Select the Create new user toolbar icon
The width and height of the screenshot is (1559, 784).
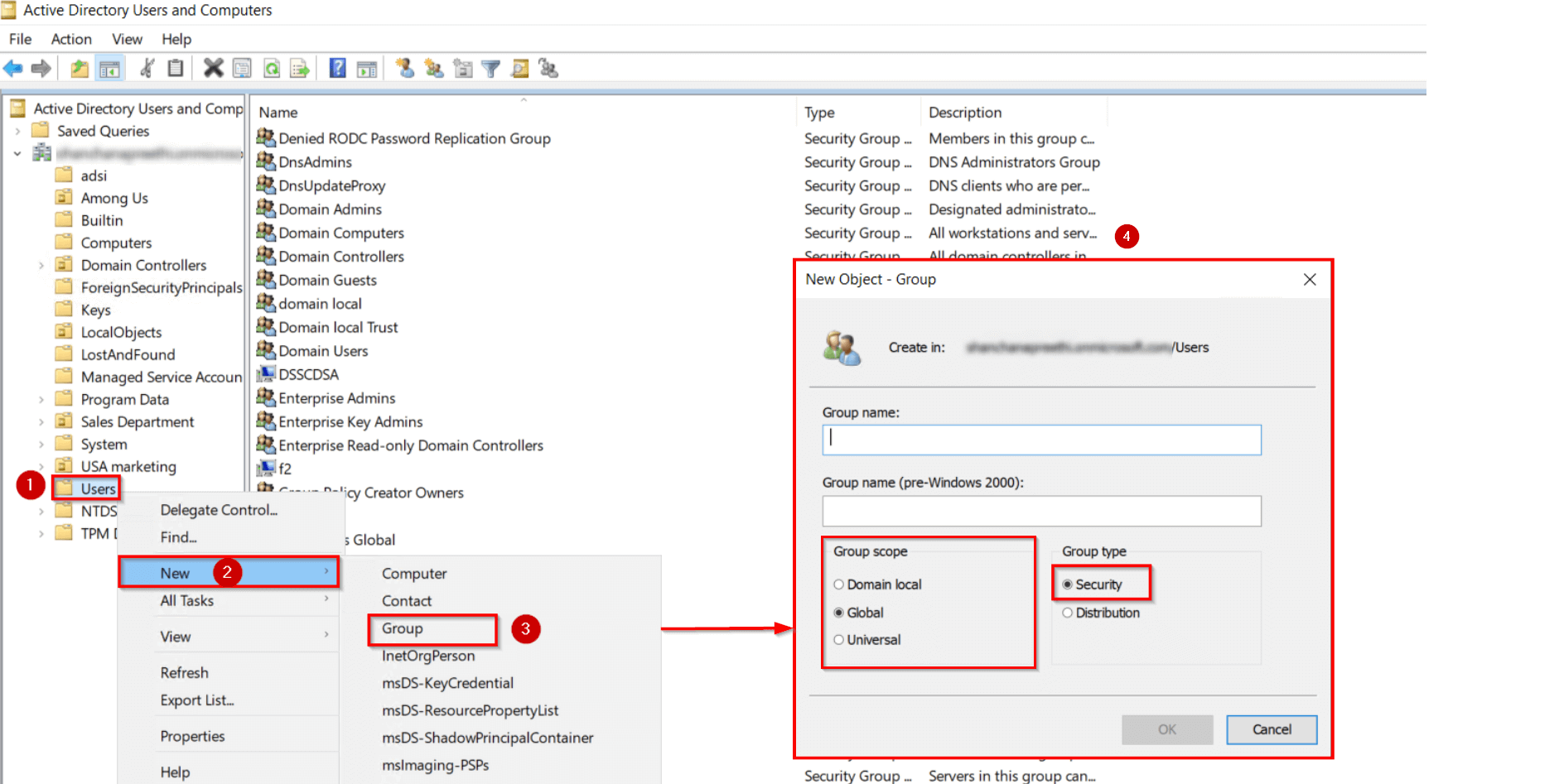point(406,68)
